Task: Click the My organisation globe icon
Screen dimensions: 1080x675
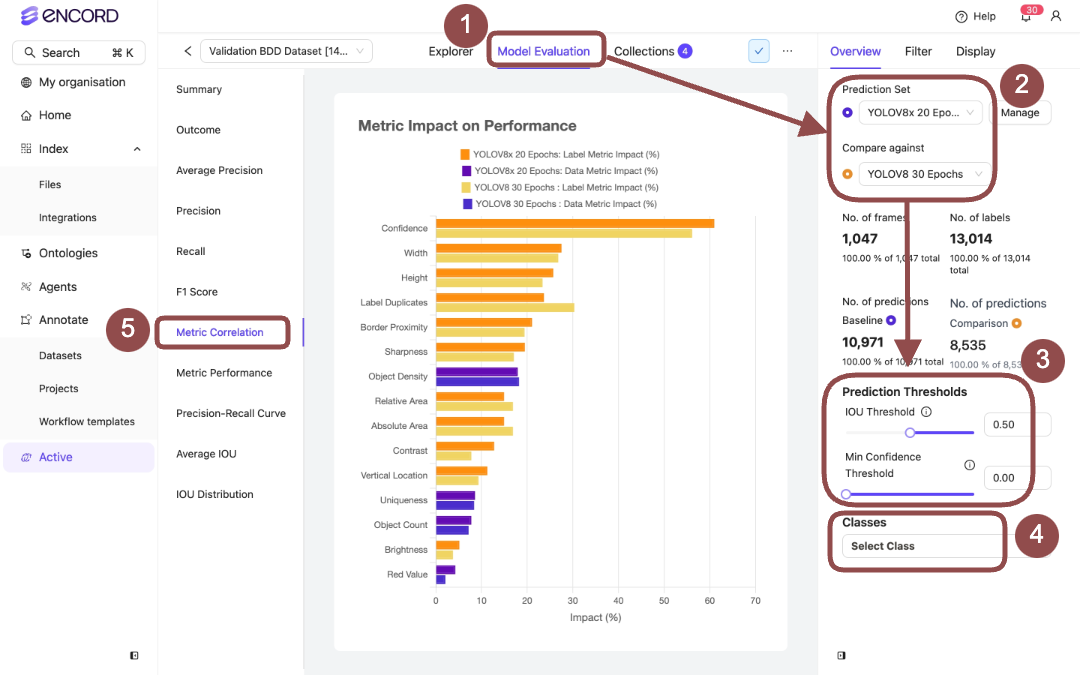Action: 26,83
